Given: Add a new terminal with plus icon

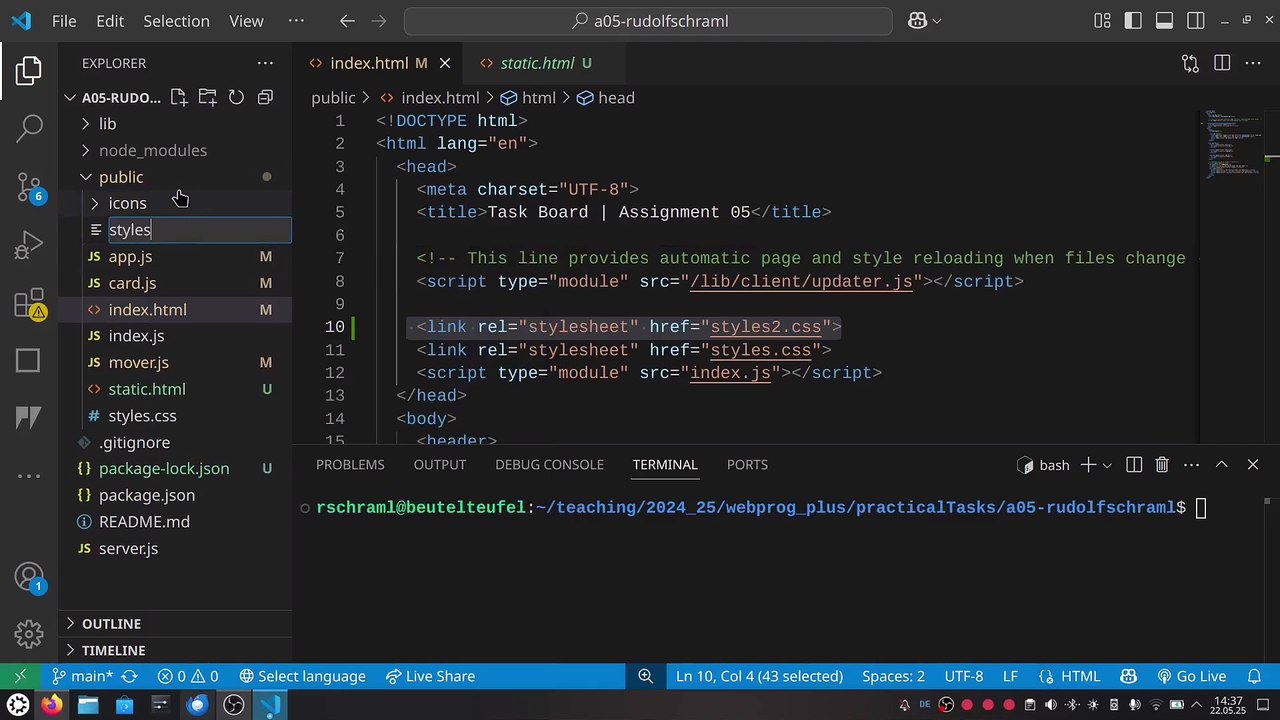Looking at the screenshot, I should click(1089, 465).
